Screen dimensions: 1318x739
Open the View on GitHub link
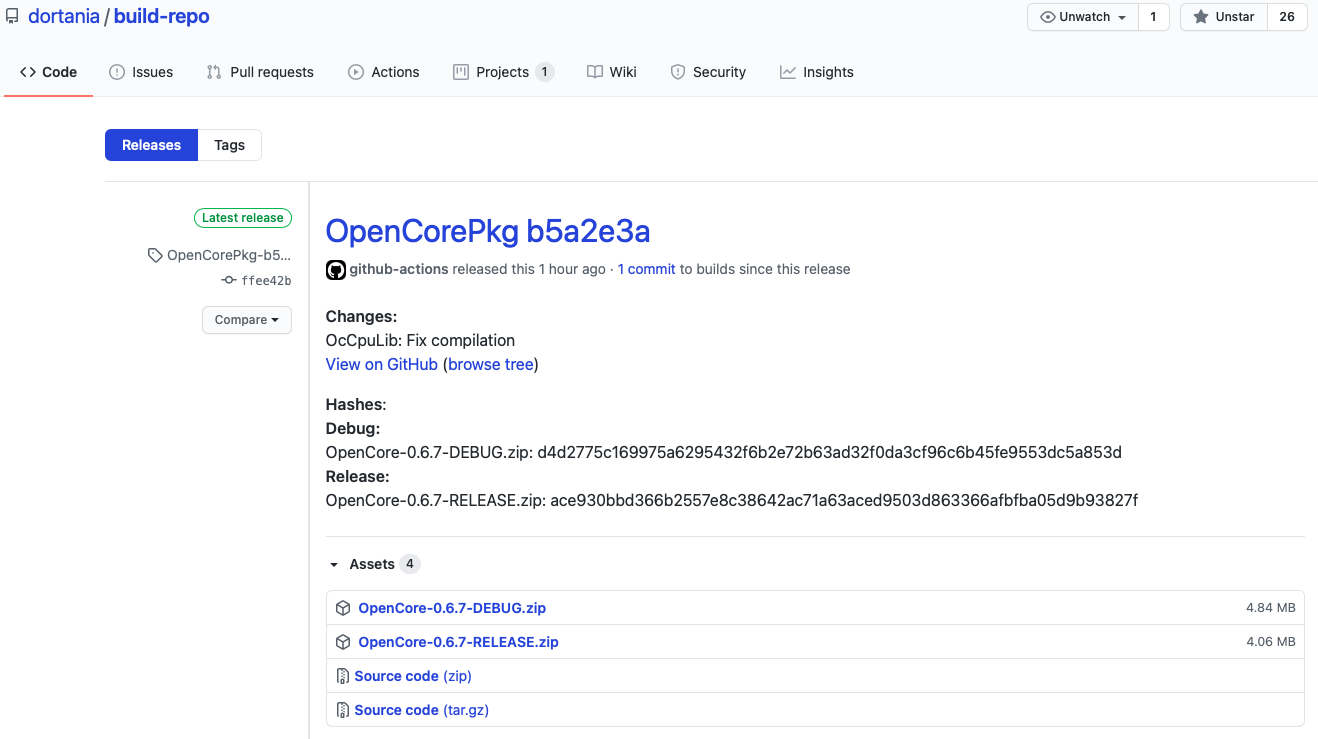pyautogui.click(x=381, y=364)
